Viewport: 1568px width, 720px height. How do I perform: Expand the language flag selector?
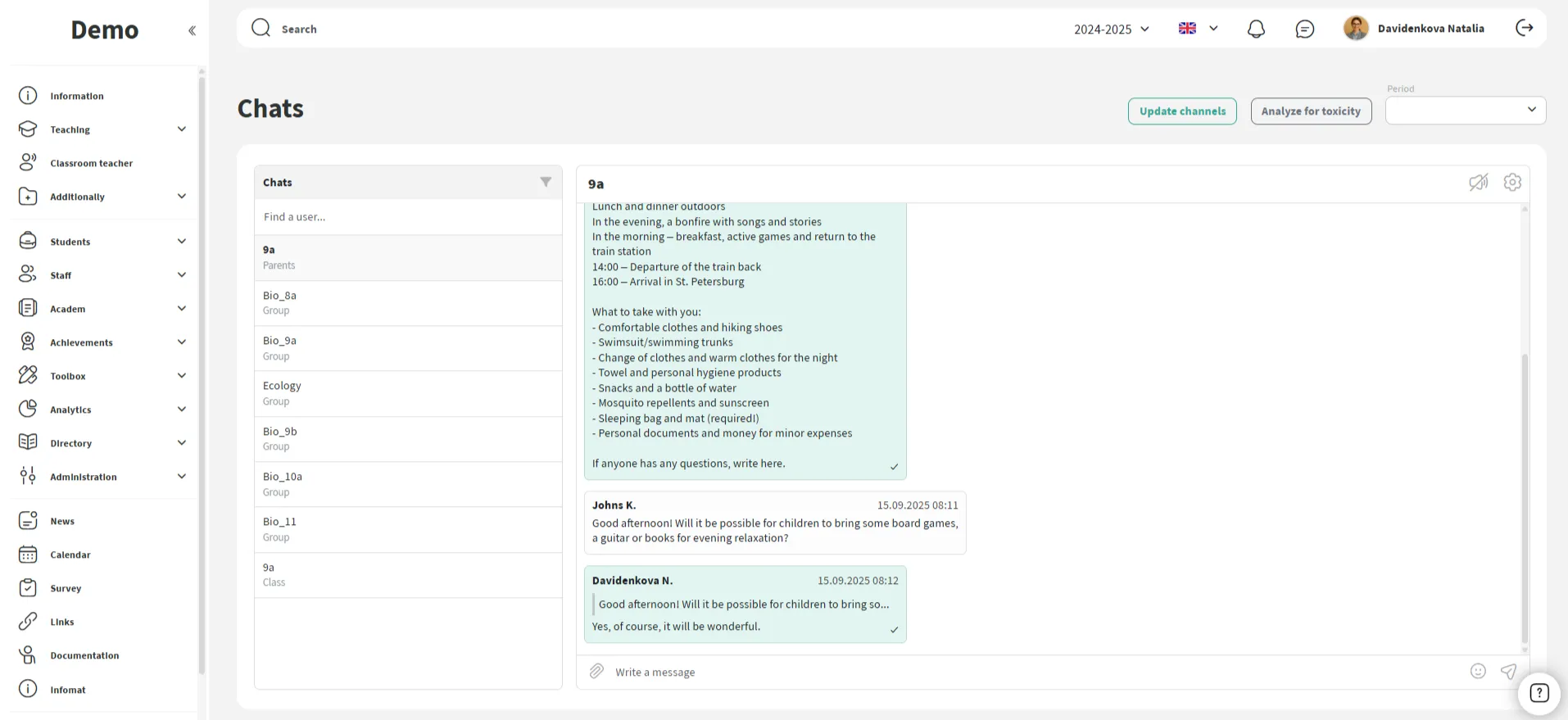[x=1199, y=29]
